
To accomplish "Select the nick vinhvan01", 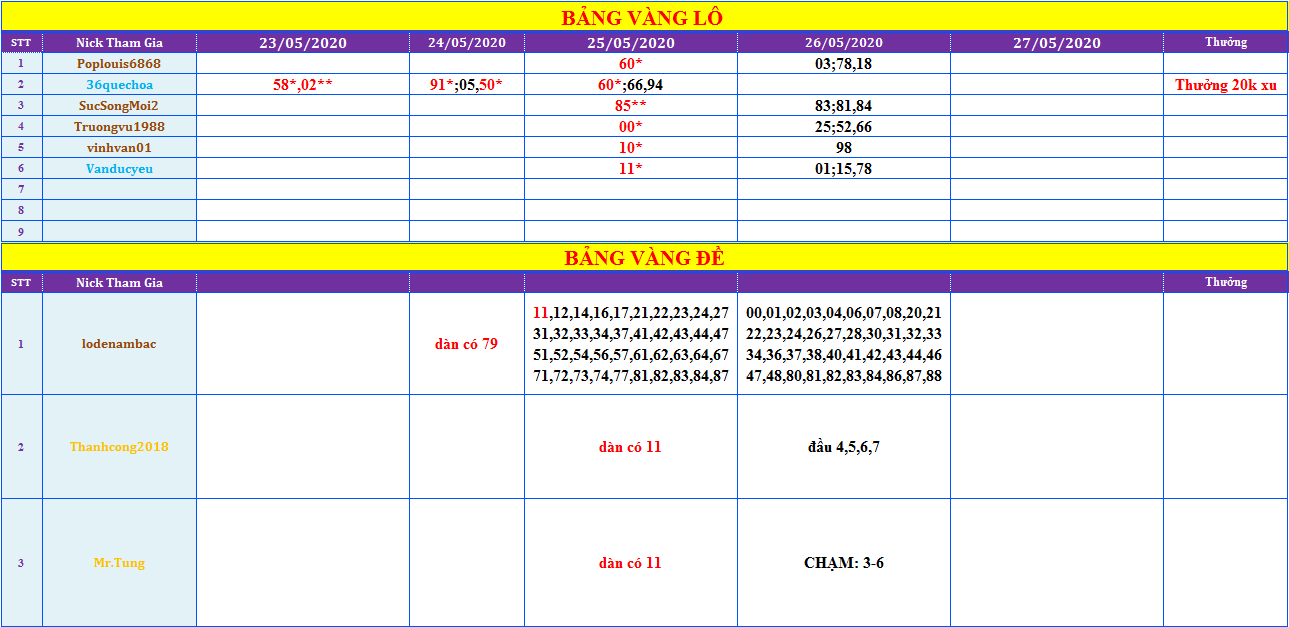I will (x=119, y=147).
